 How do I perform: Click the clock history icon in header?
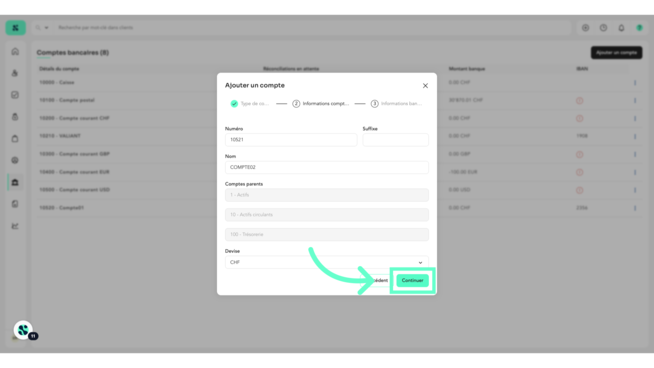click(x=603, y=28)
